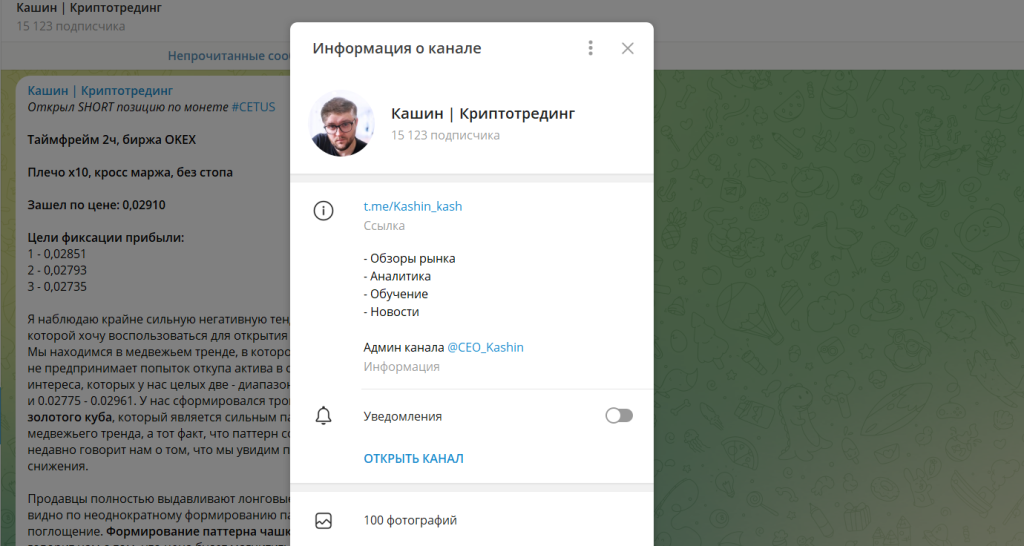Click target 2 - 0,02793 in the post

57,270
